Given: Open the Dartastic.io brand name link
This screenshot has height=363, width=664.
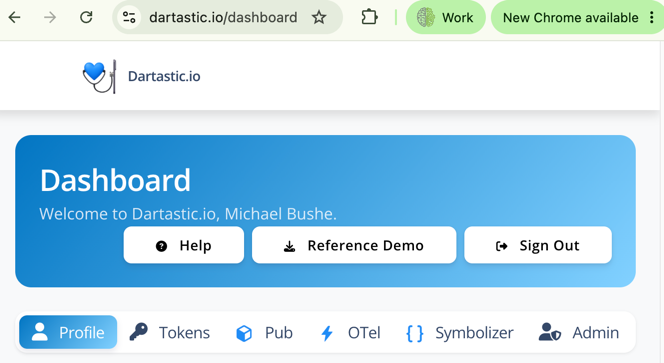Looking at the screenshot, I should pos(164,76).
